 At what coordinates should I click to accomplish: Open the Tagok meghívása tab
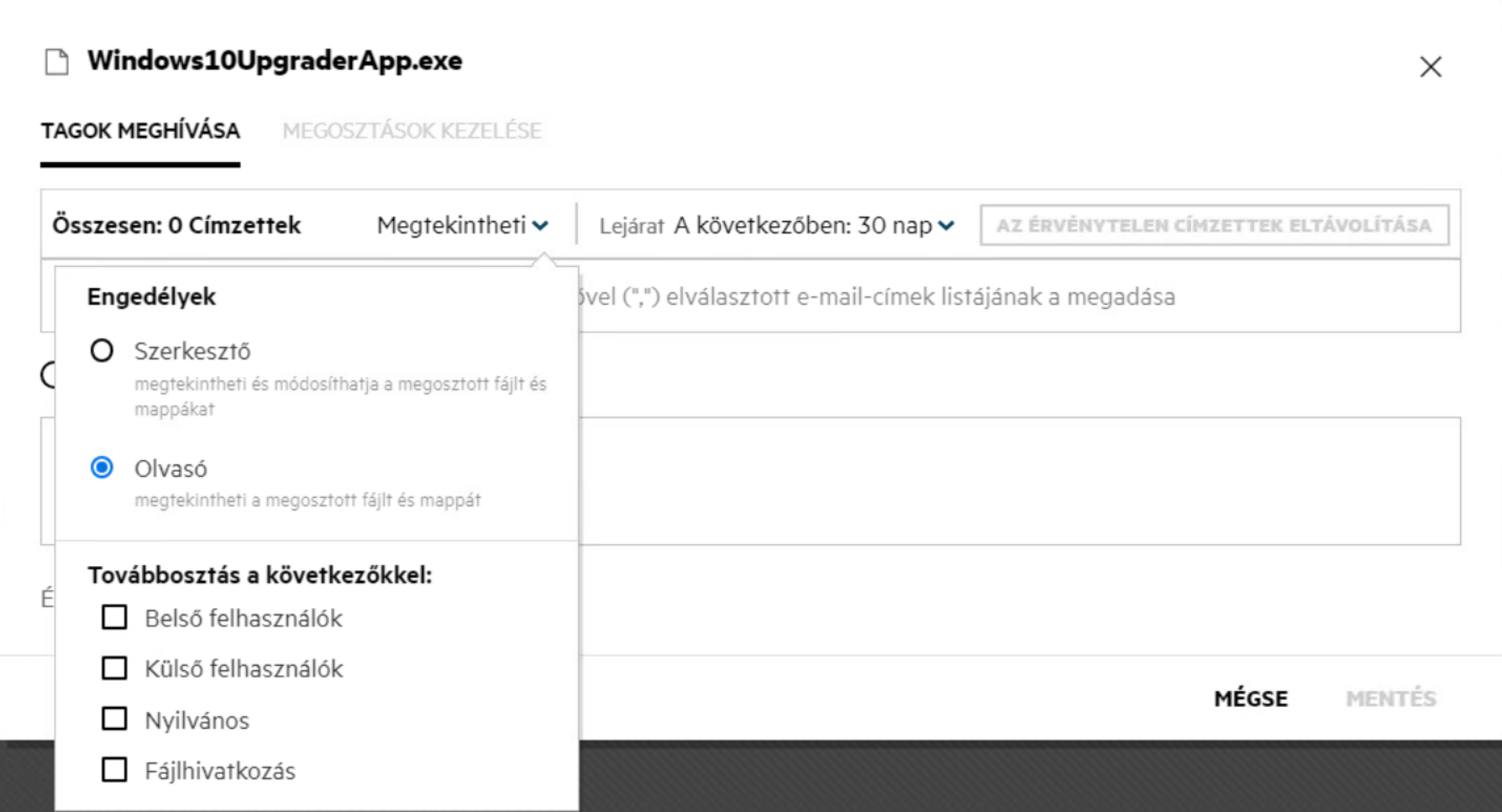(x=140, y=131)
